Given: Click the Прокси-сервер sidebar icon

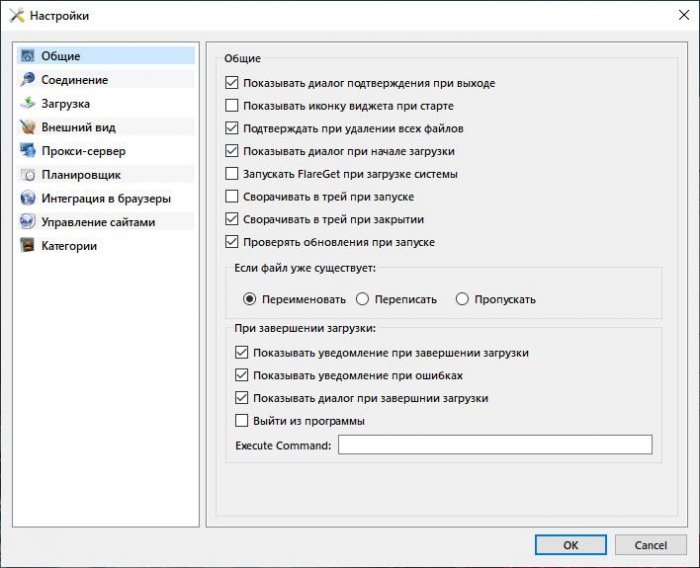Looking at the screenshot, I should 28,150.
